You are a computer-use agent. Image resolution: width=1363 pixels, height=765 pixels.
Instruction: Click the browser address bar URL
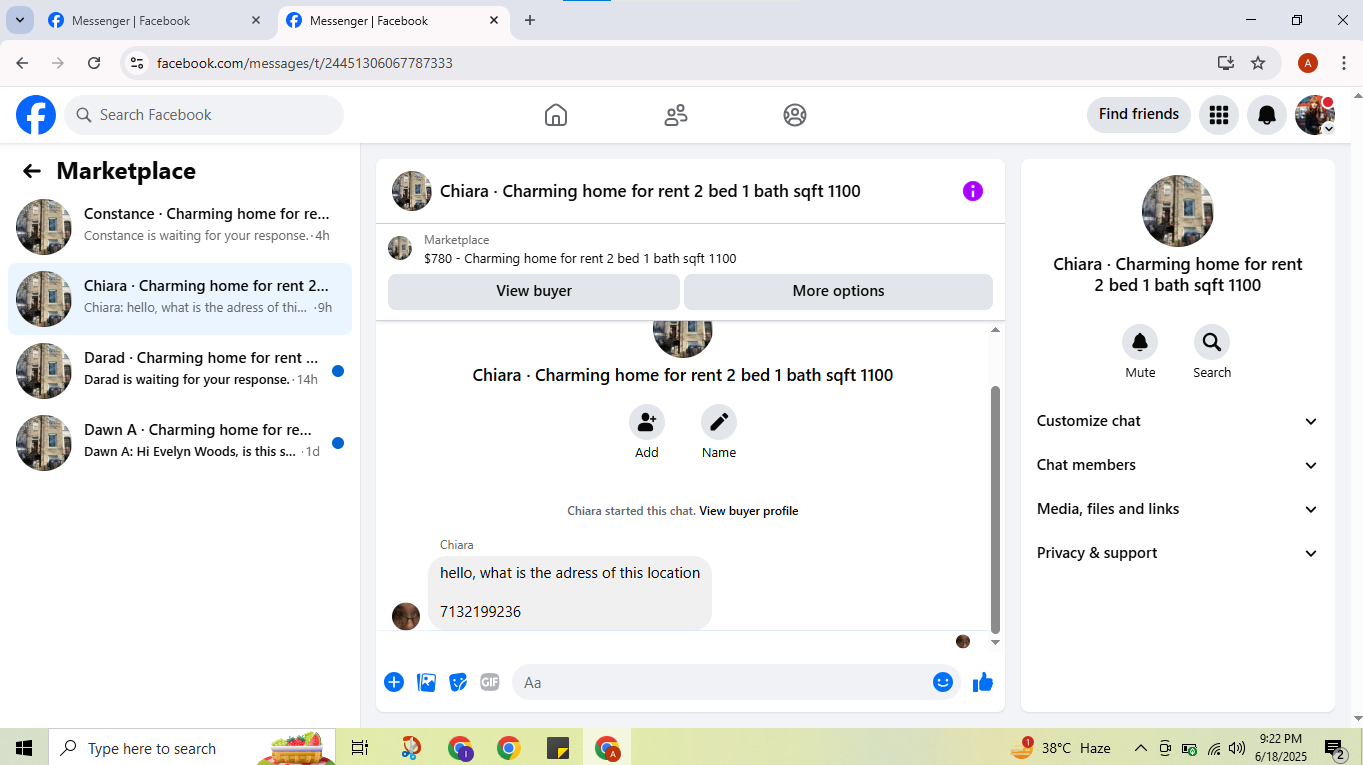(x=305, y=63)
